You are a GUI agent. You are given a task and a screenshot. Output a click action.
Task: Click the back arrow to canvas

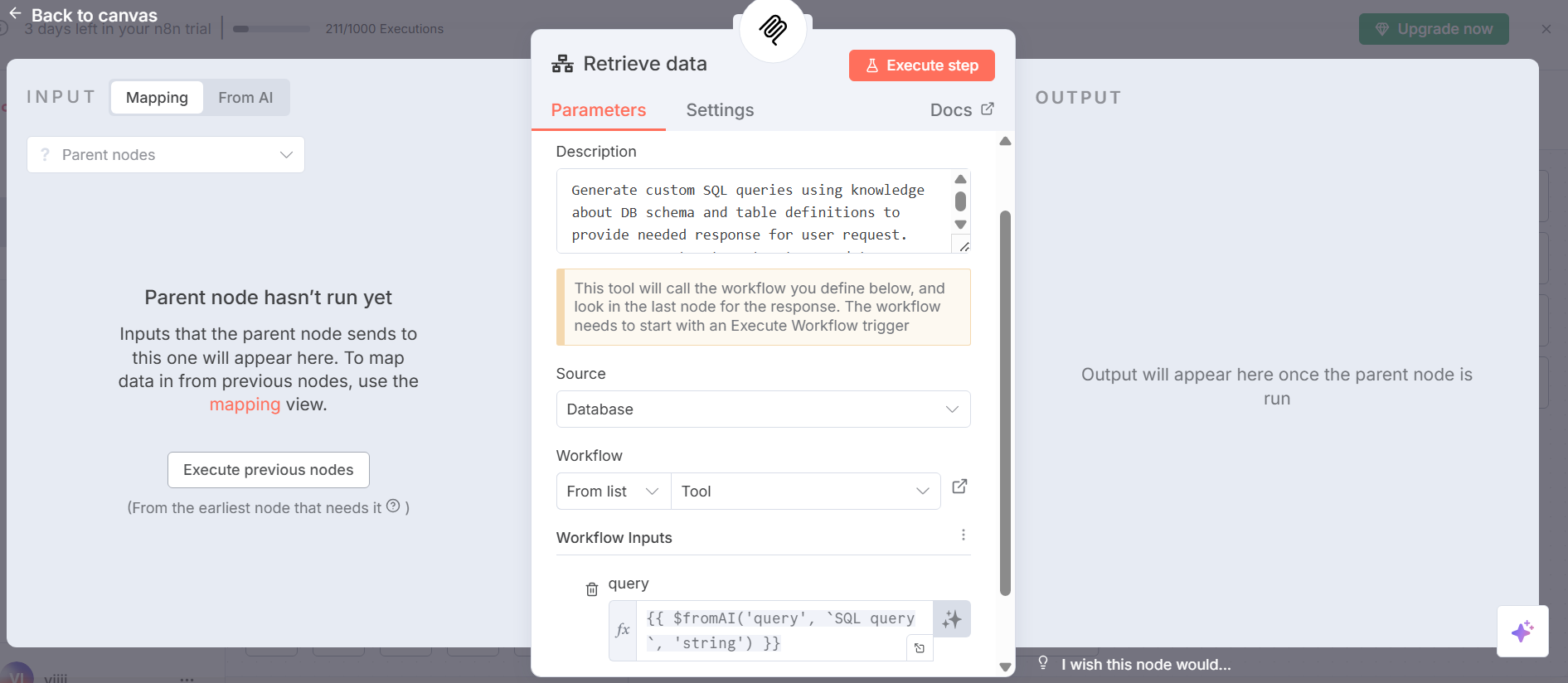(x=15, y=13)
